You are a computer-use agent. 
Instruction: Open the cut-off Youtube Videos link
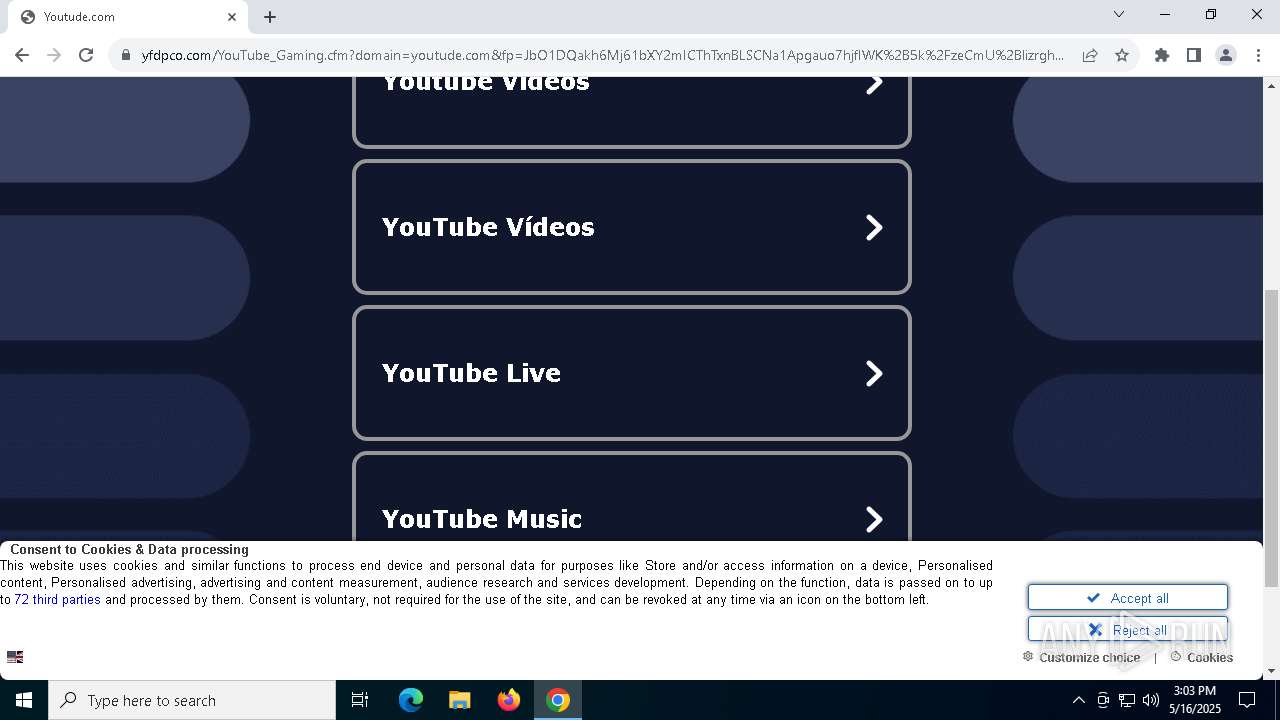point(632,111)
